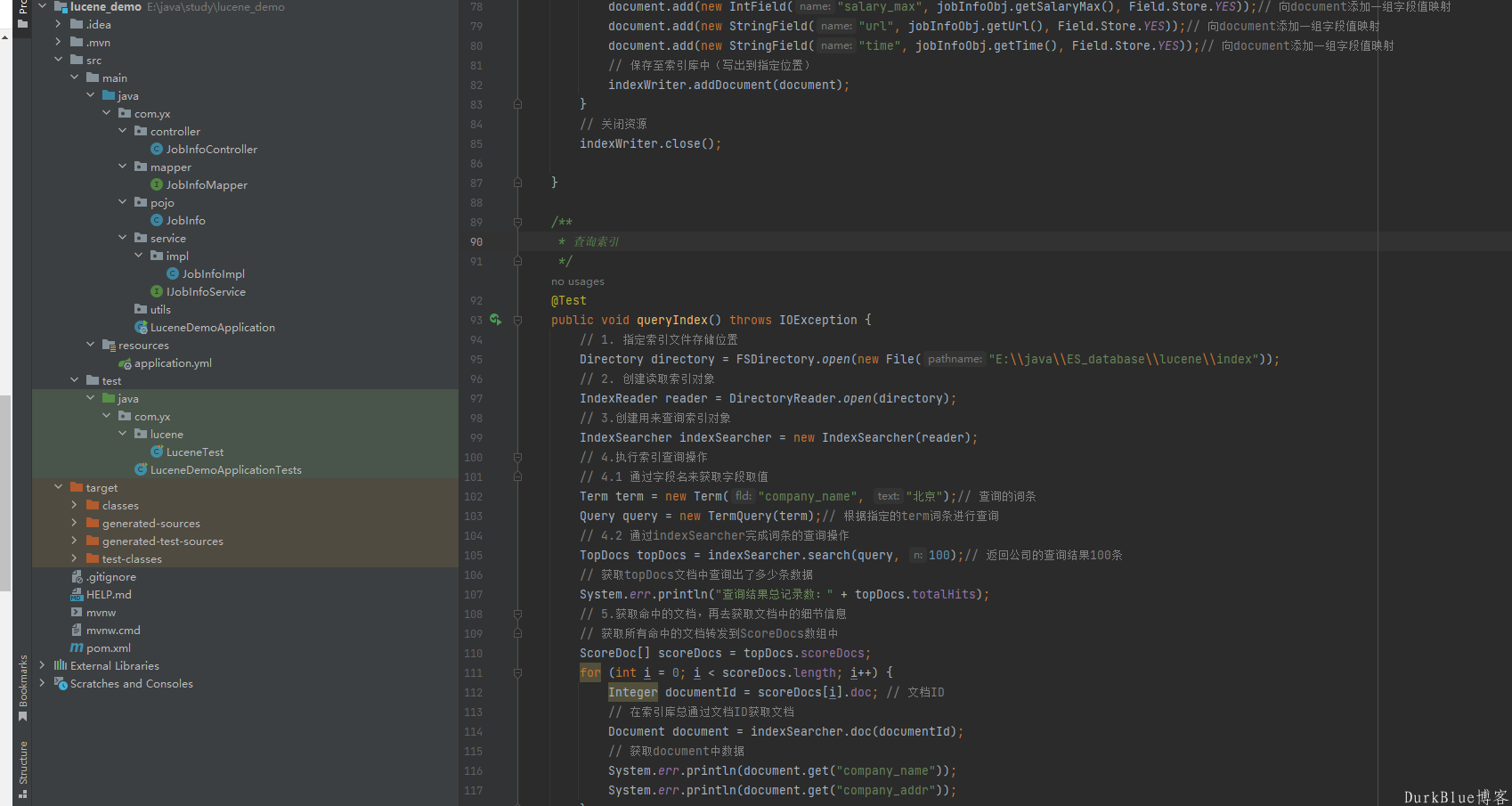Viewport: 1512px width, 806px height.
Task: Click the mvnw script file icon
Action: point(77,613)
